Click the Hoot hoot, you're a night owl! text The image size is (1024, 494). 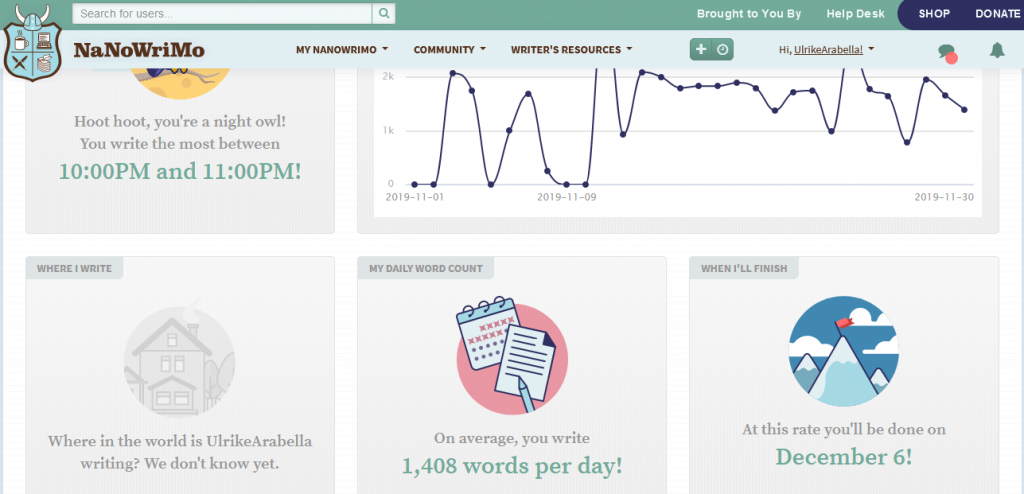coord(180,121)
